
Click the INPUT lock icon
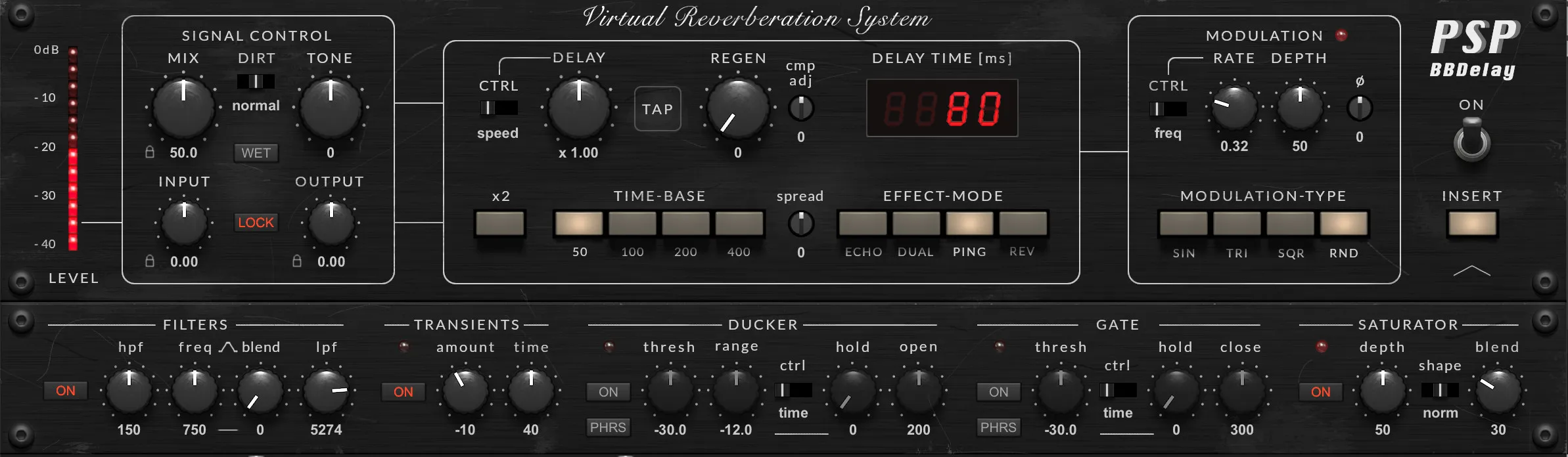click(x=150, y=261)
